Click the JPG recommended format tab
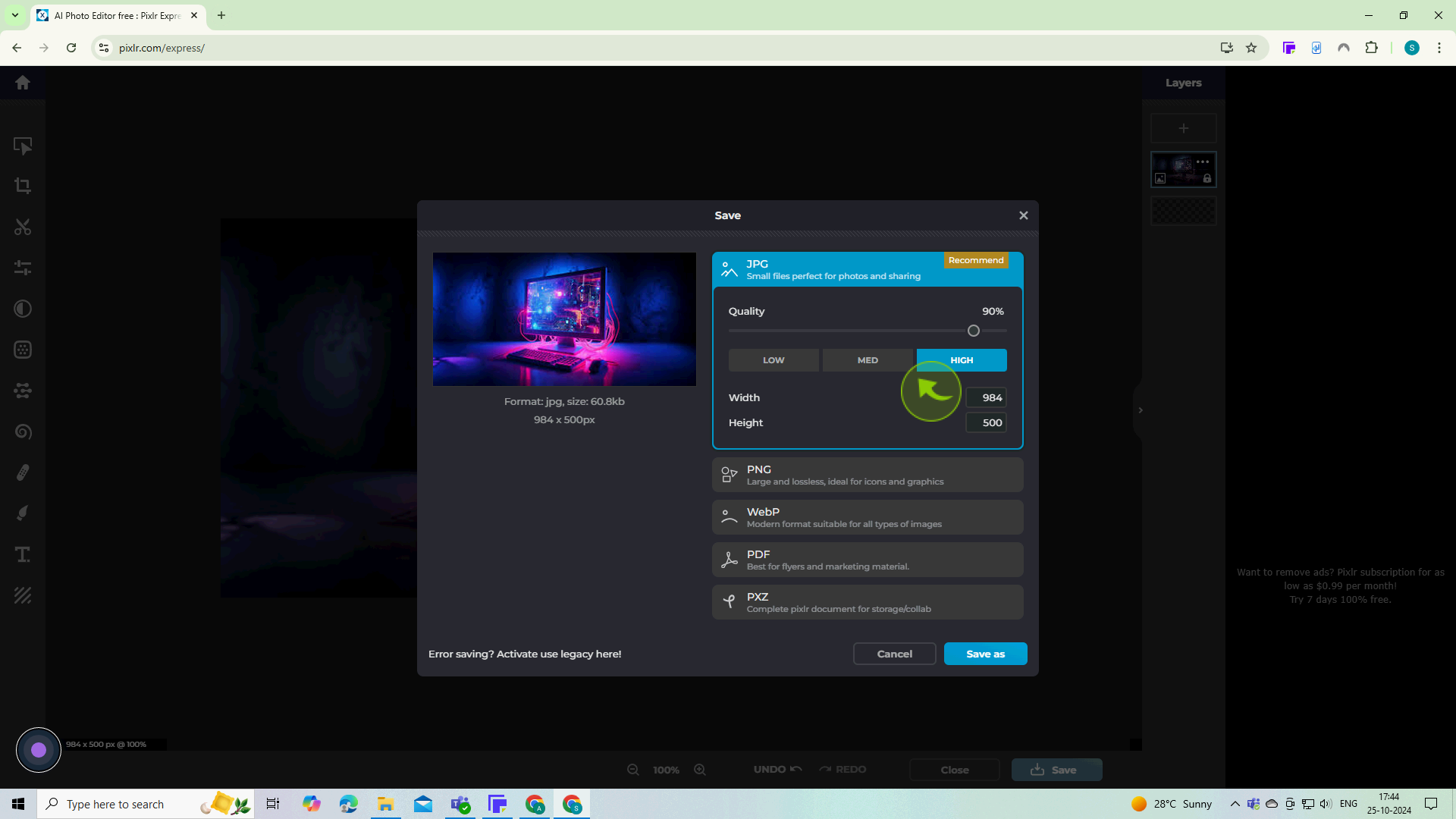Viewport: 1456px width, 819px height. click(867, 269)
